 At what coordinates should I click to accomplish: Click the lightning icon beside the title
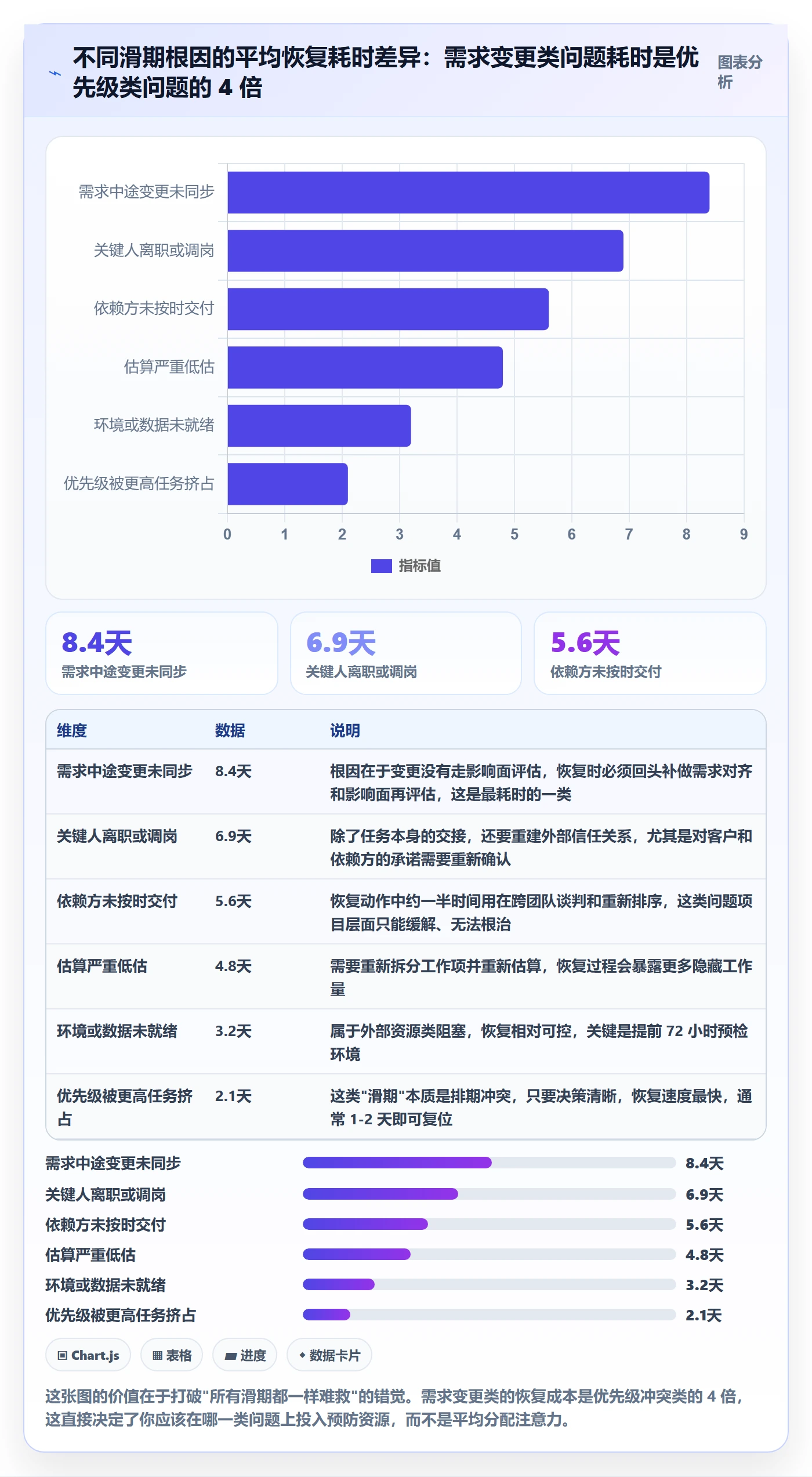pos(55,73)
